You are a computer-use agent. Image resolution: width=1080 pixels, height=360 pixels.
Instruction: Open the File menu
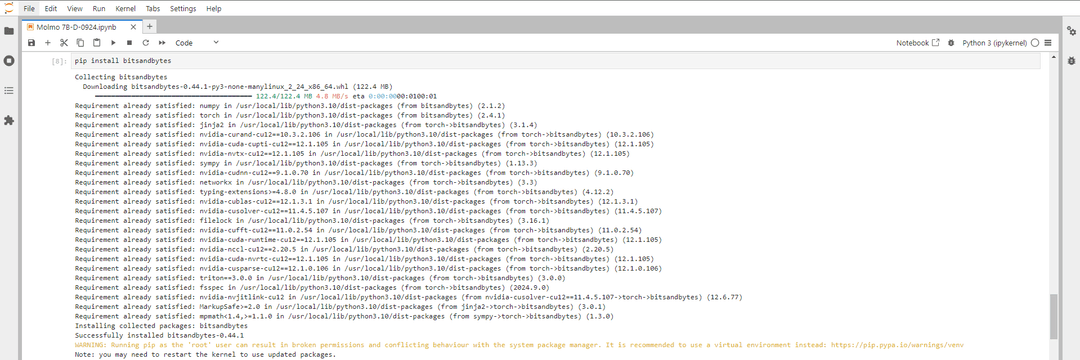29,9
